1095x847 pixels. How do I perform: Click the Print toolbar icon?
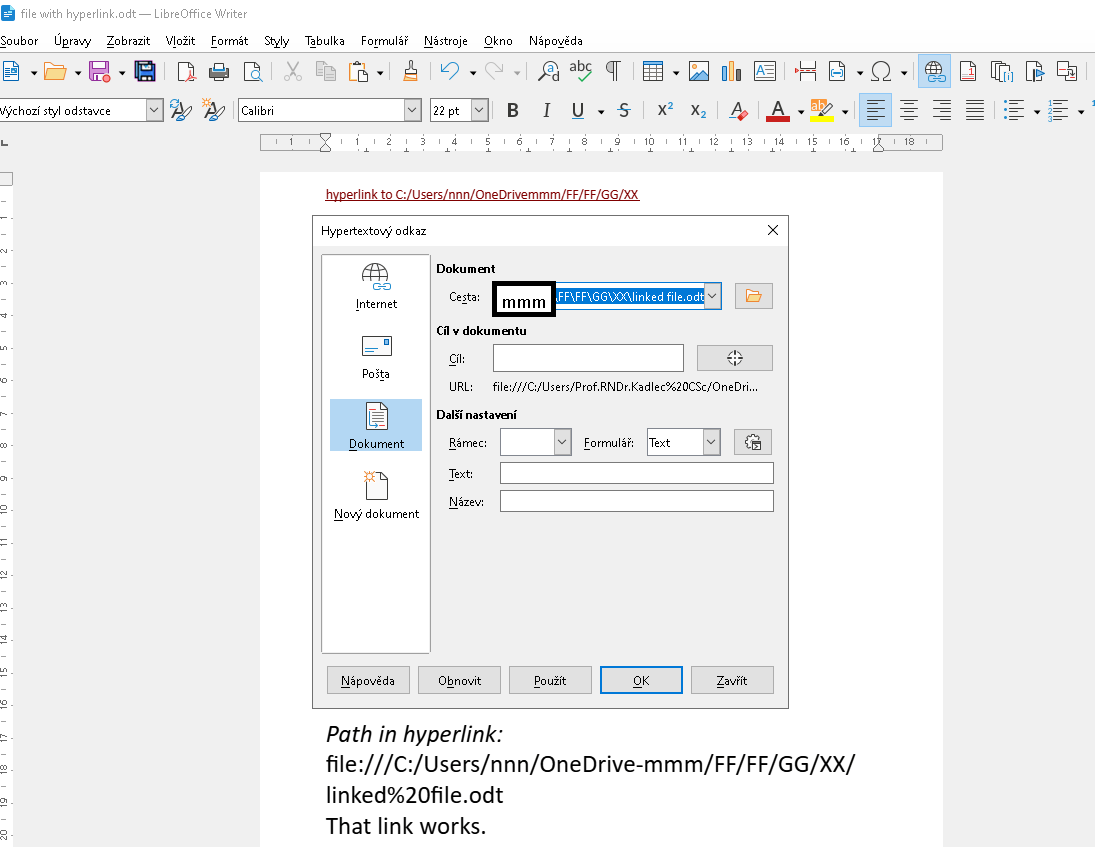[x=219, y=71]
